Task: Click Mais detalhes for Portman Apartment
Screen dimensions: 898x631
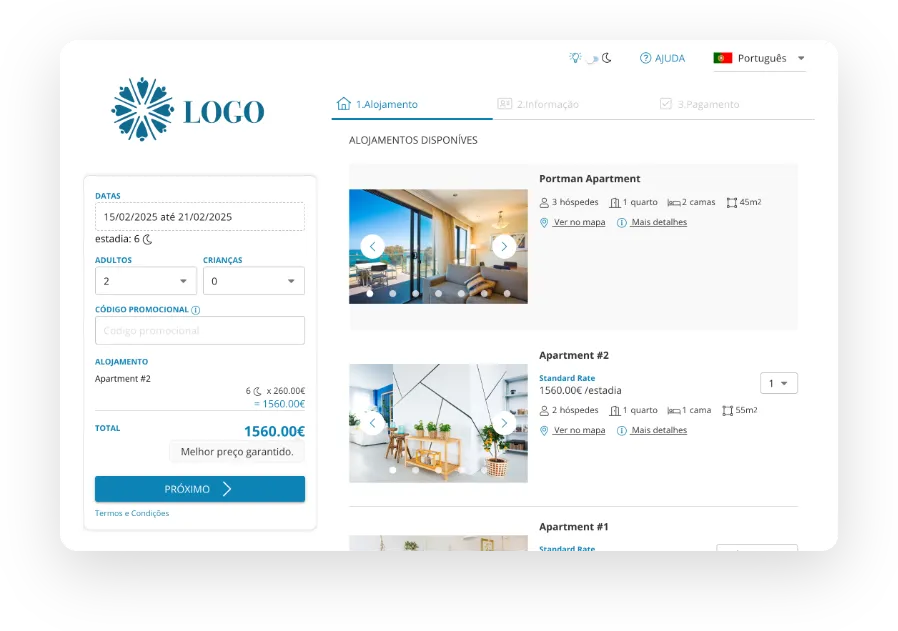Action: 659,222
